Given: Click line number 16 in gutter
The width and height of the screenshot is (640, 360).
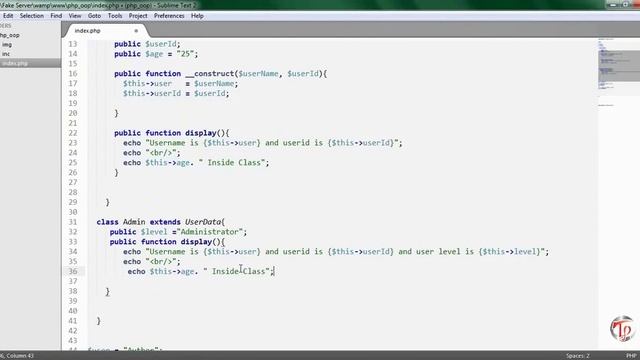Looking at the screenshot, I should pos(73,74).
